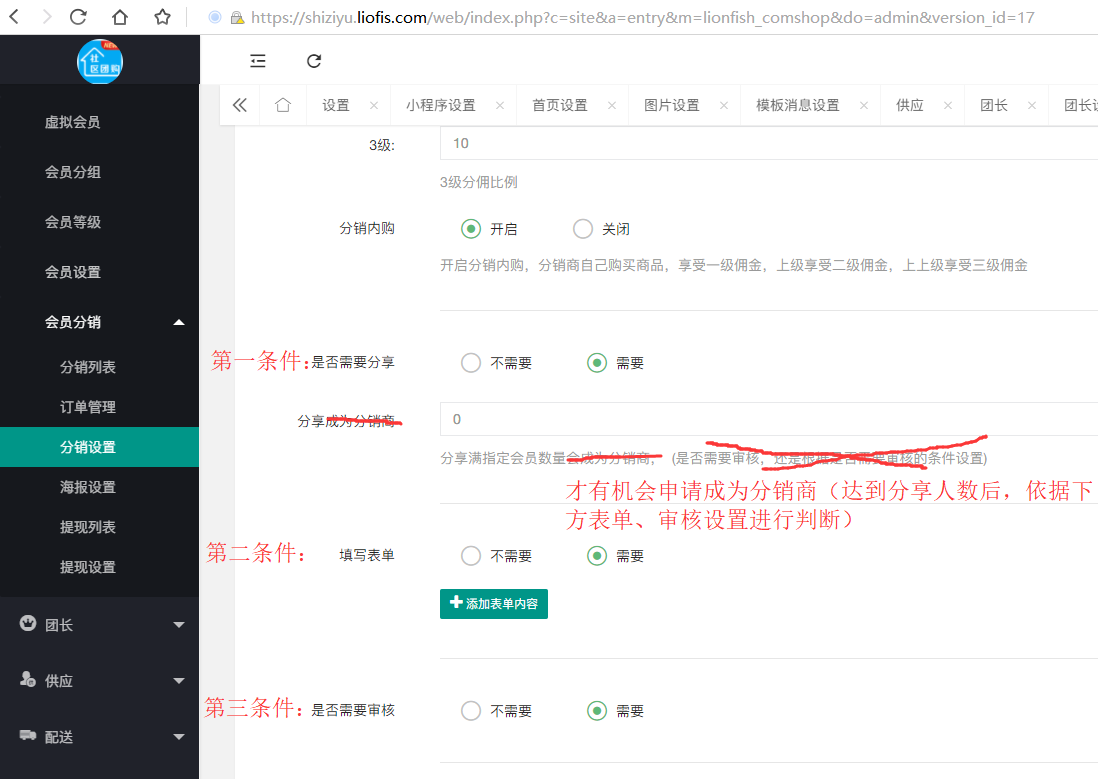The image size is (1098, 779).
Task: Close the 首页设置 tab
Action: click(x=612, y=105)
